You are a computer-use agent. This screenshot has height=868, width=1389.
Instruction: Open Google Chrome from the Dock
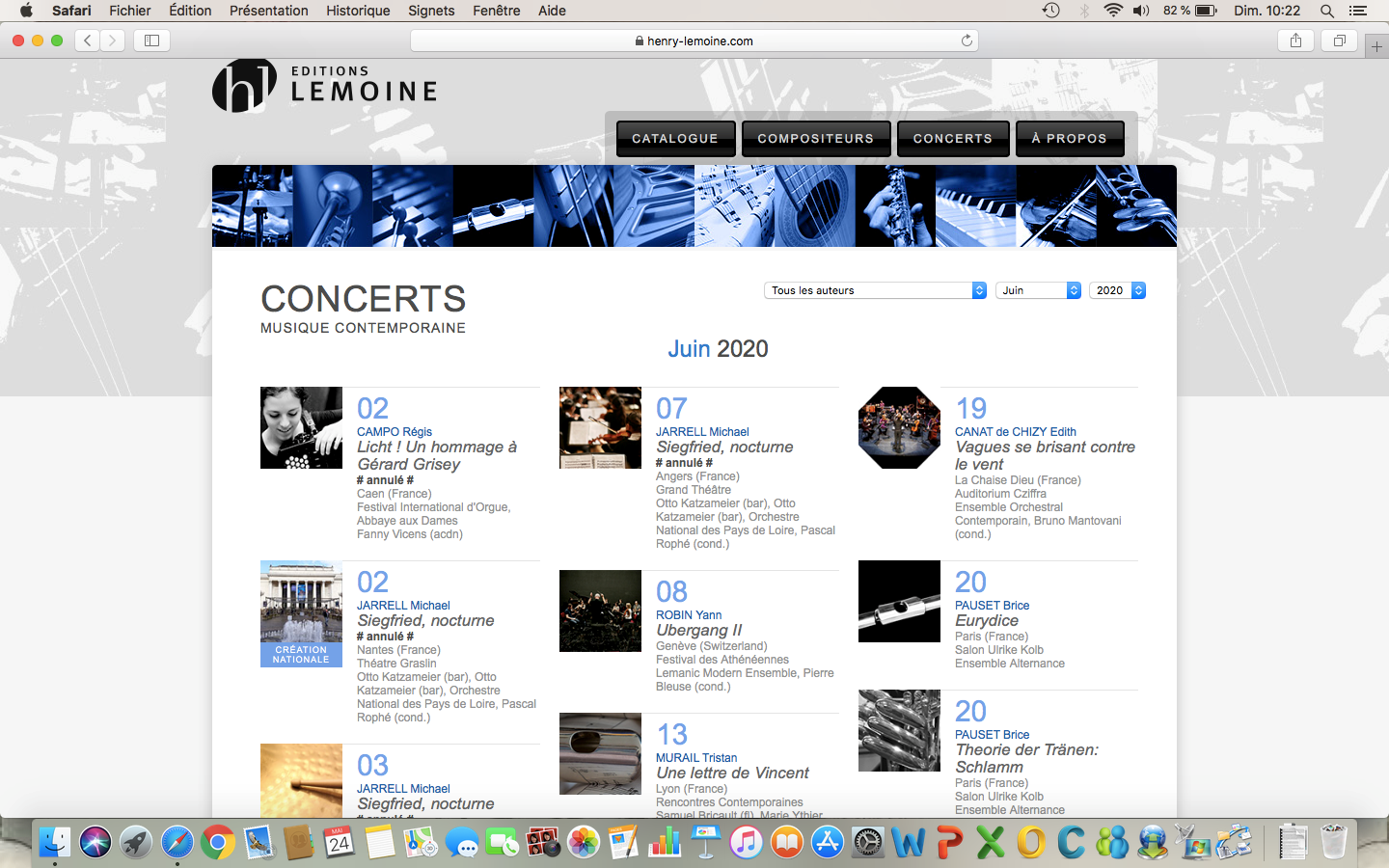click(x=218, y=843)
